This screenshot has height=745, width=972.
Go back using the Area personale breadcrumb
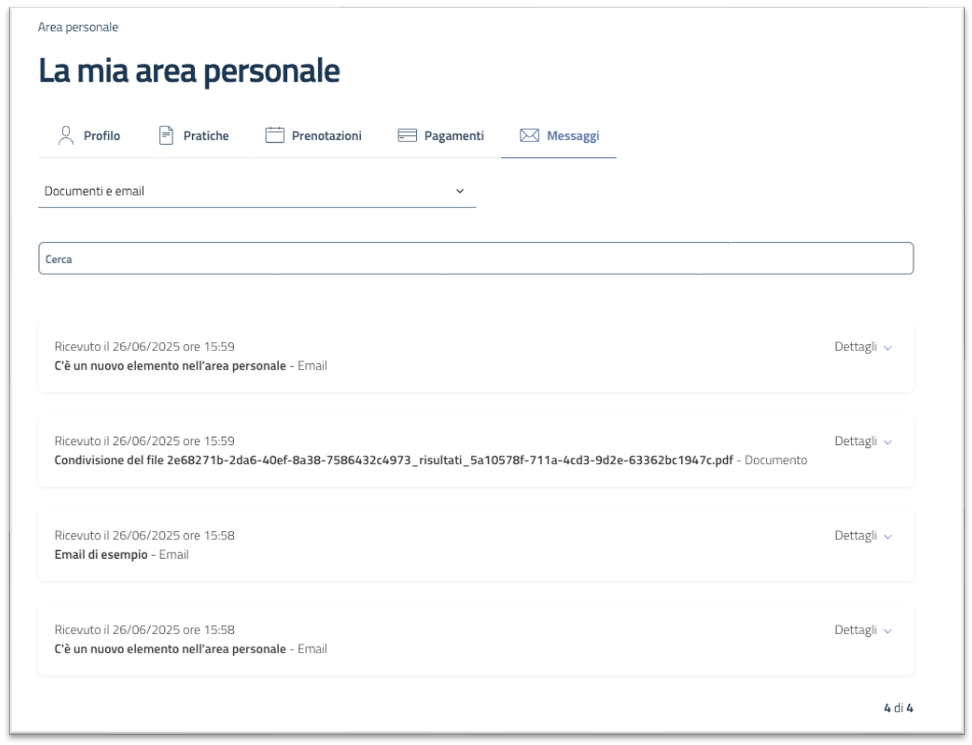(79, 27)
